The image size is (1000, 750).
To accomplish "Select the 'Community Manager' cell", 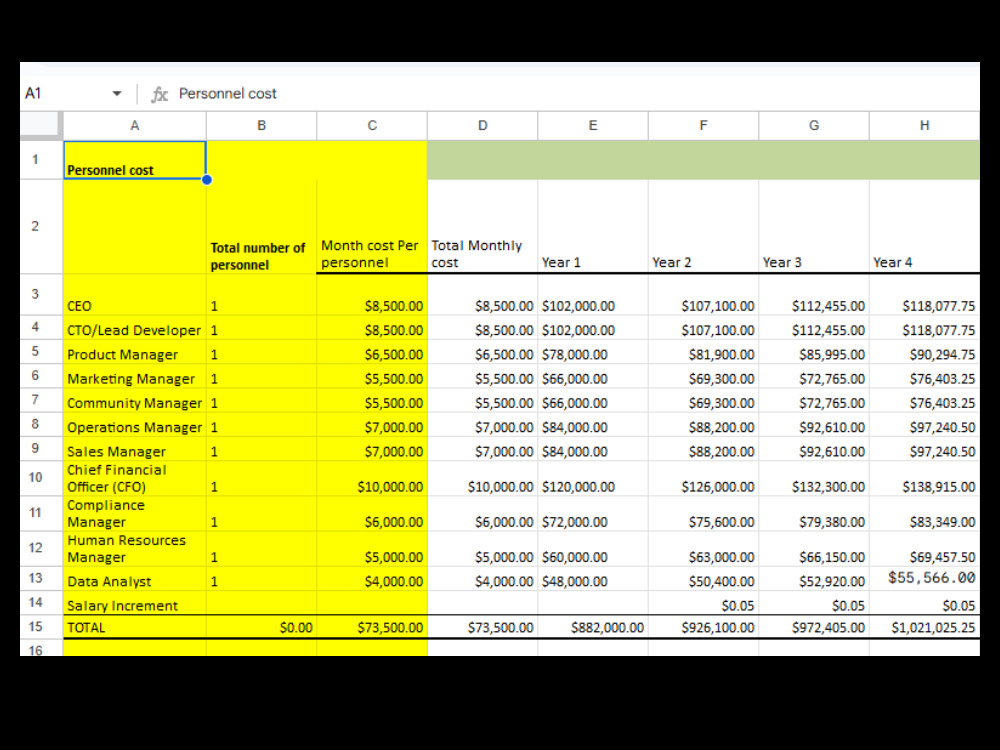I will 135,400.
